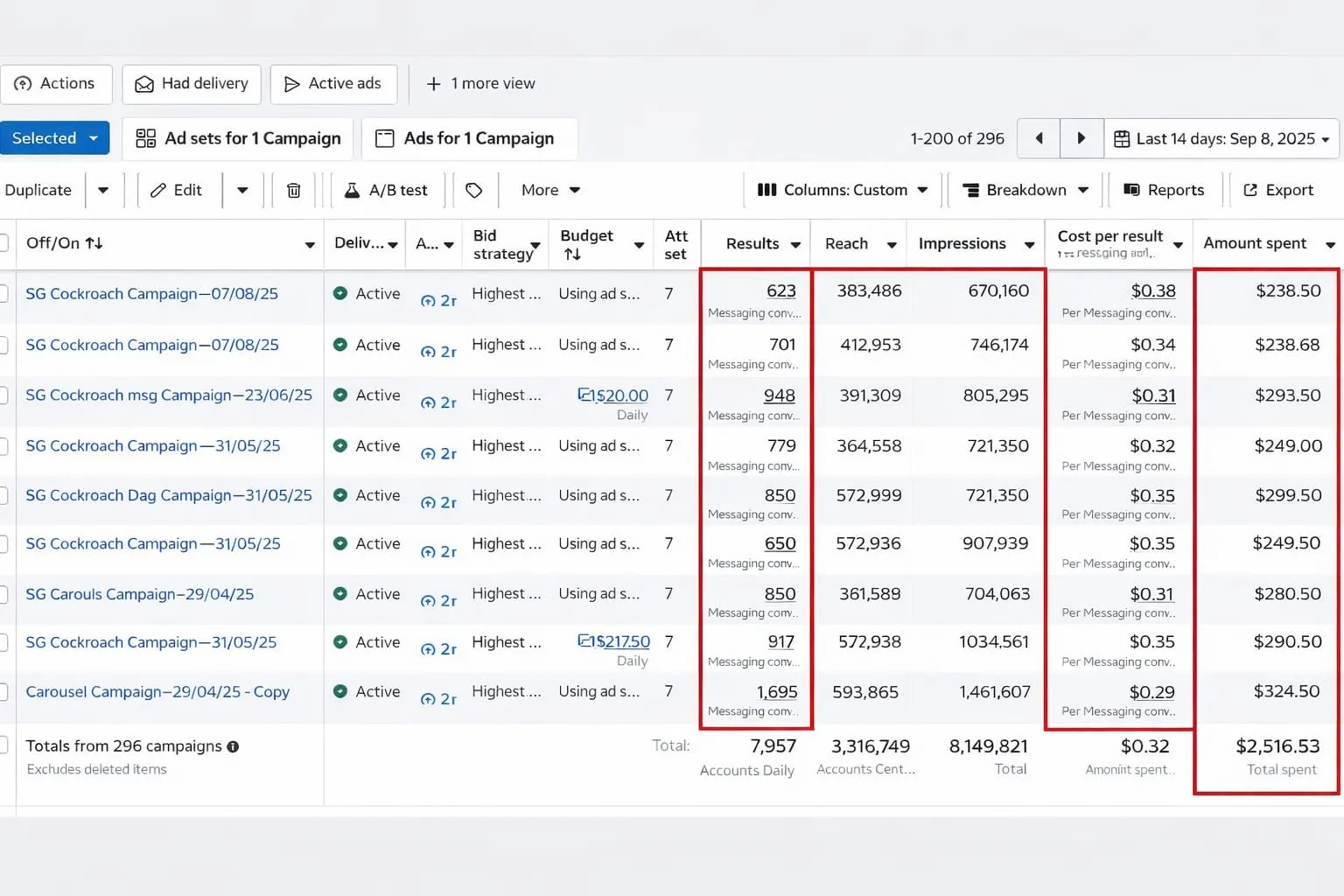Click the $0.38 cost per result

[1153, 290]
